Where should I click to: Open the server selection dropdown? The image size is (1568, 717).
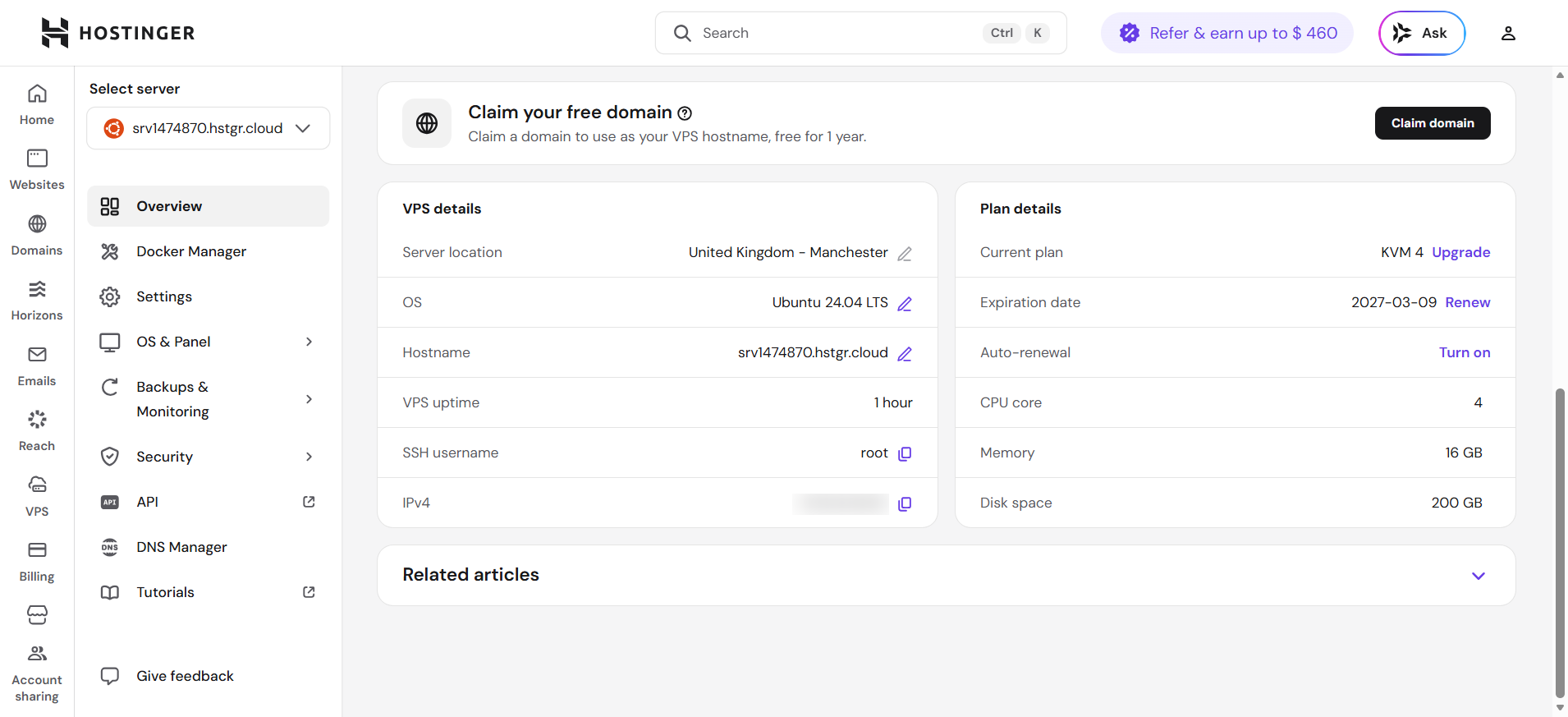pos(209,128)
